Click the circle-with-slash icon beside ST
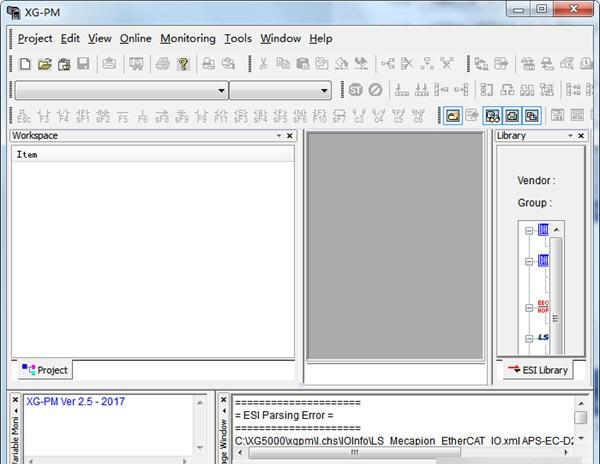Screen dimensions: 600x464 pos(375,90)
